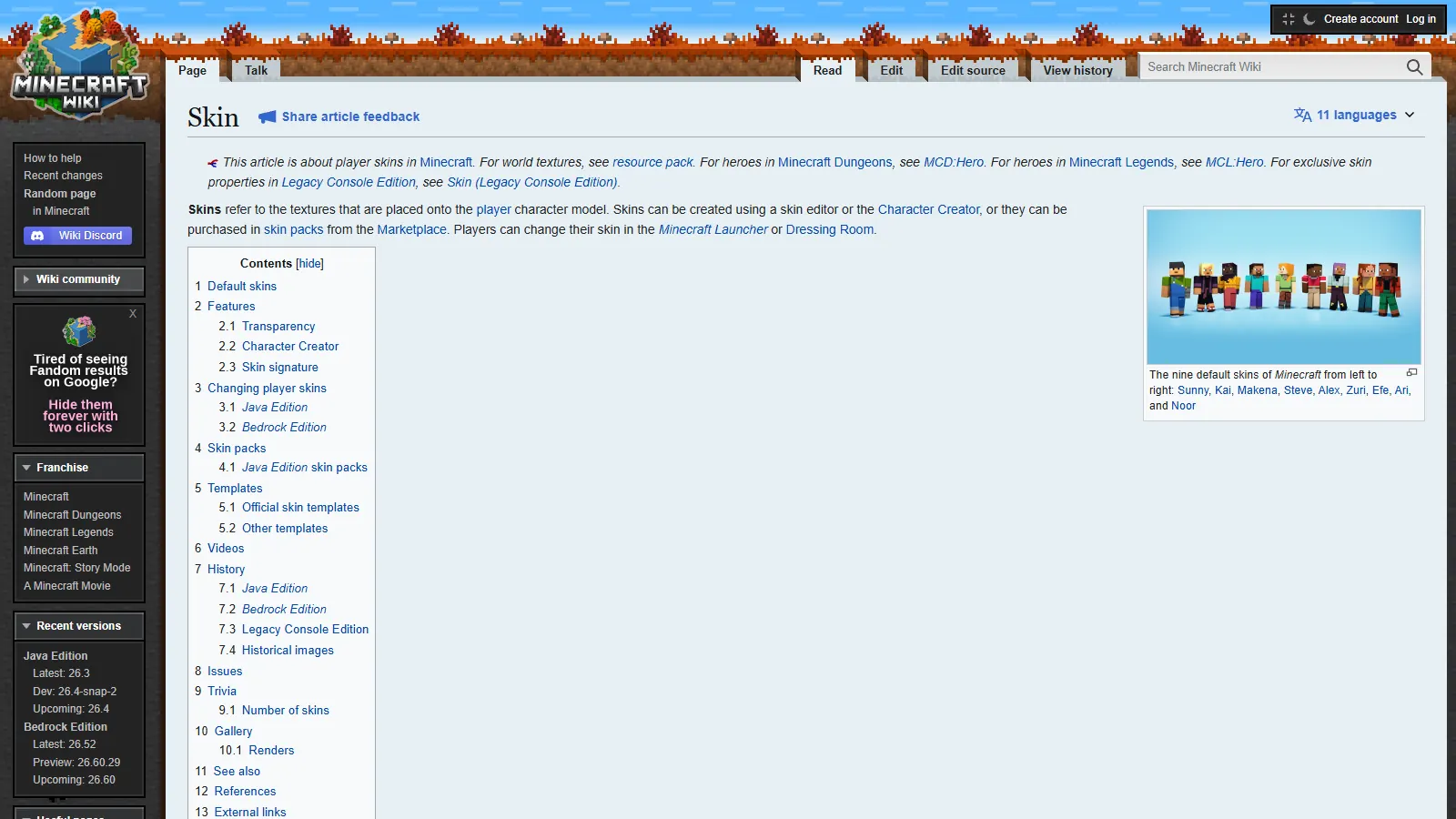Jump to Character Creator contents entry

point(289,347)
